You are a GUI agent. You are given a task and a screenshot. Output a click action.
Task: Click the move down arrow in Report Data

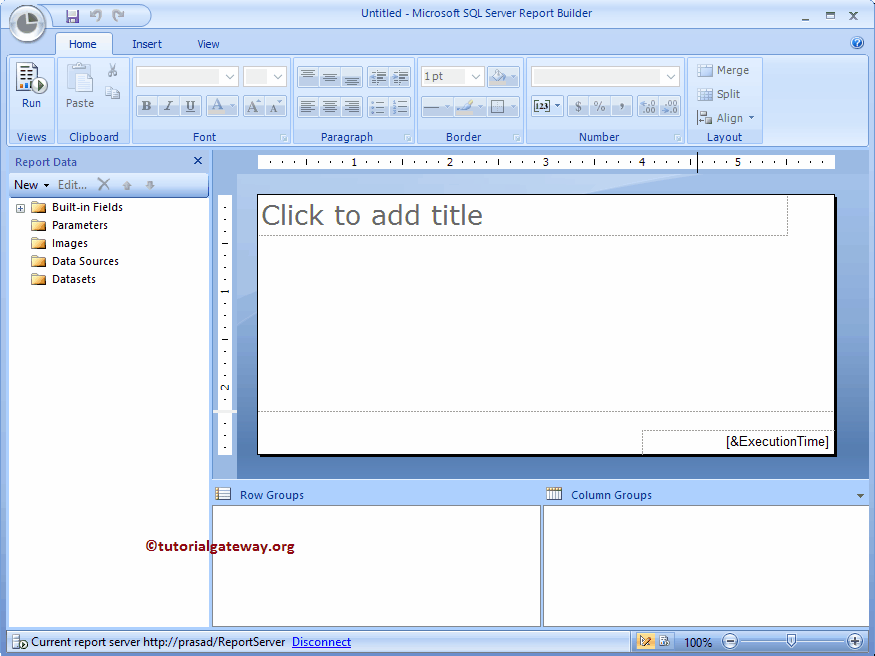(x=150, y=185)
